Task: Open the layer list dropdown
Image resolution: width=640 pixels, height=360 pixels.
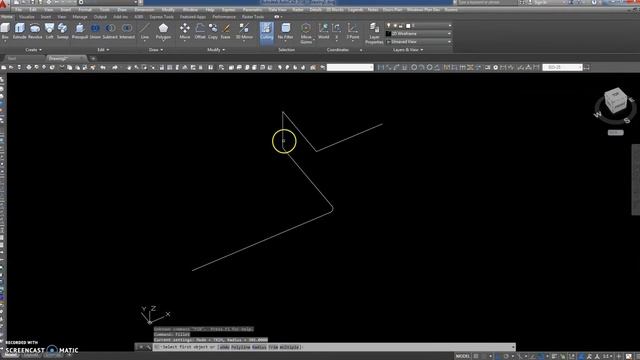Action: tap(419, 26)
